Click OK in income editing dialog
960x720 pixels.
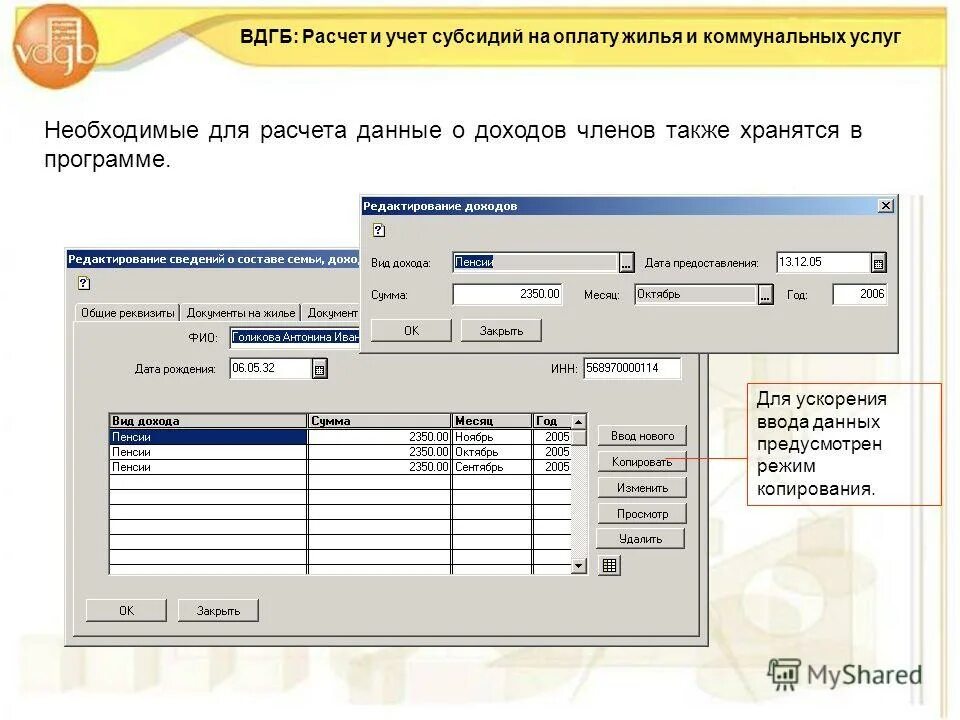point(411,331)
